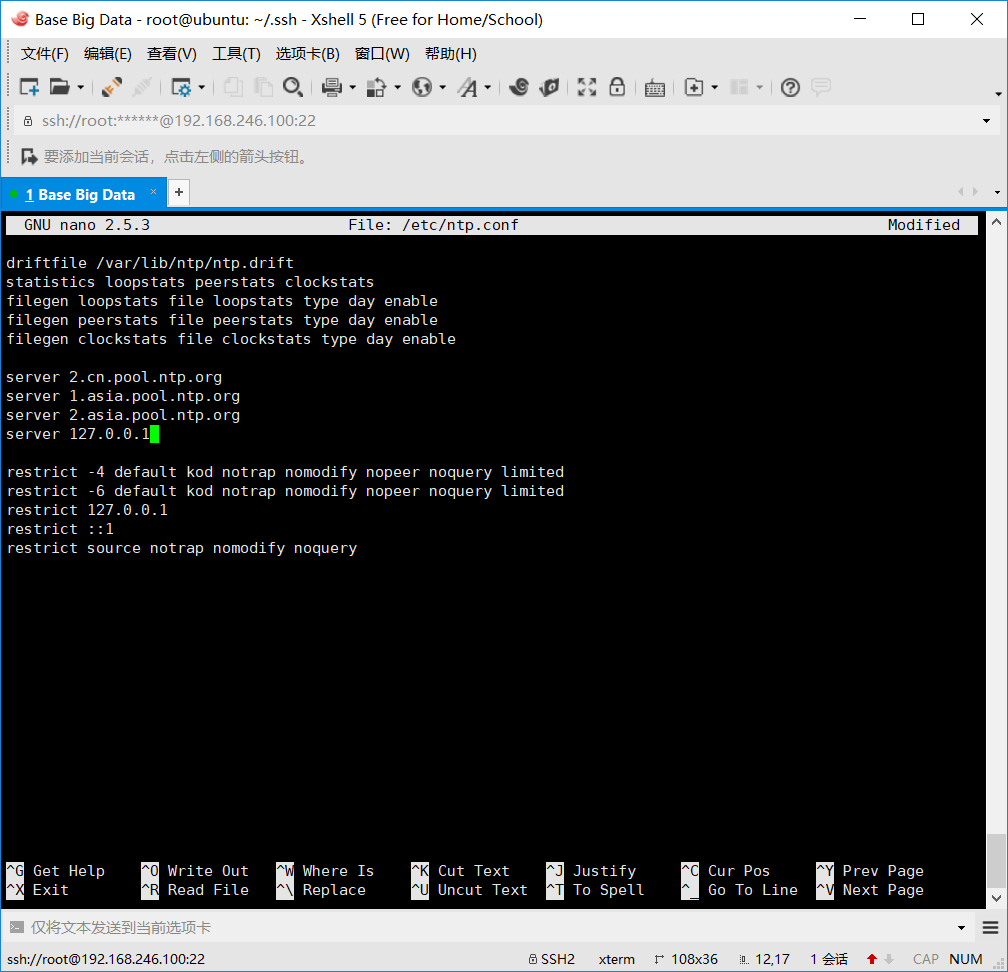Viewport: 1008px width, 972px height.
Task: Open the tab list dropdown arrow
Action: 997,192
